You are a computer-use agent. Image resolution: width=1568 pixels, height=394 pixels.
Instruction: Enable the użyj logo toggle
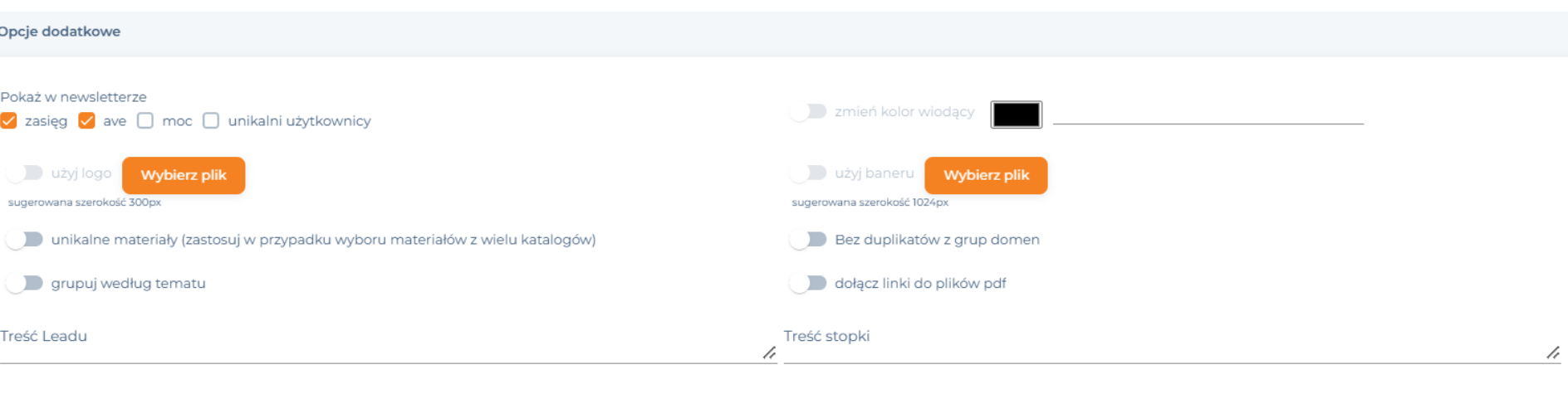(24, 173)
